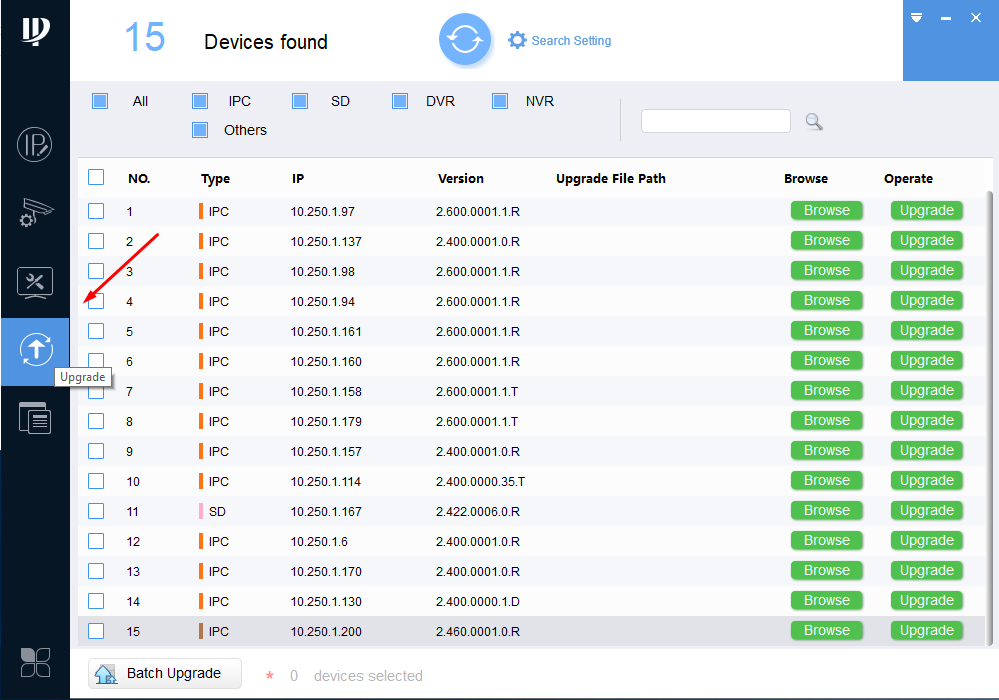Click the app logo at top left

[36, 31]
